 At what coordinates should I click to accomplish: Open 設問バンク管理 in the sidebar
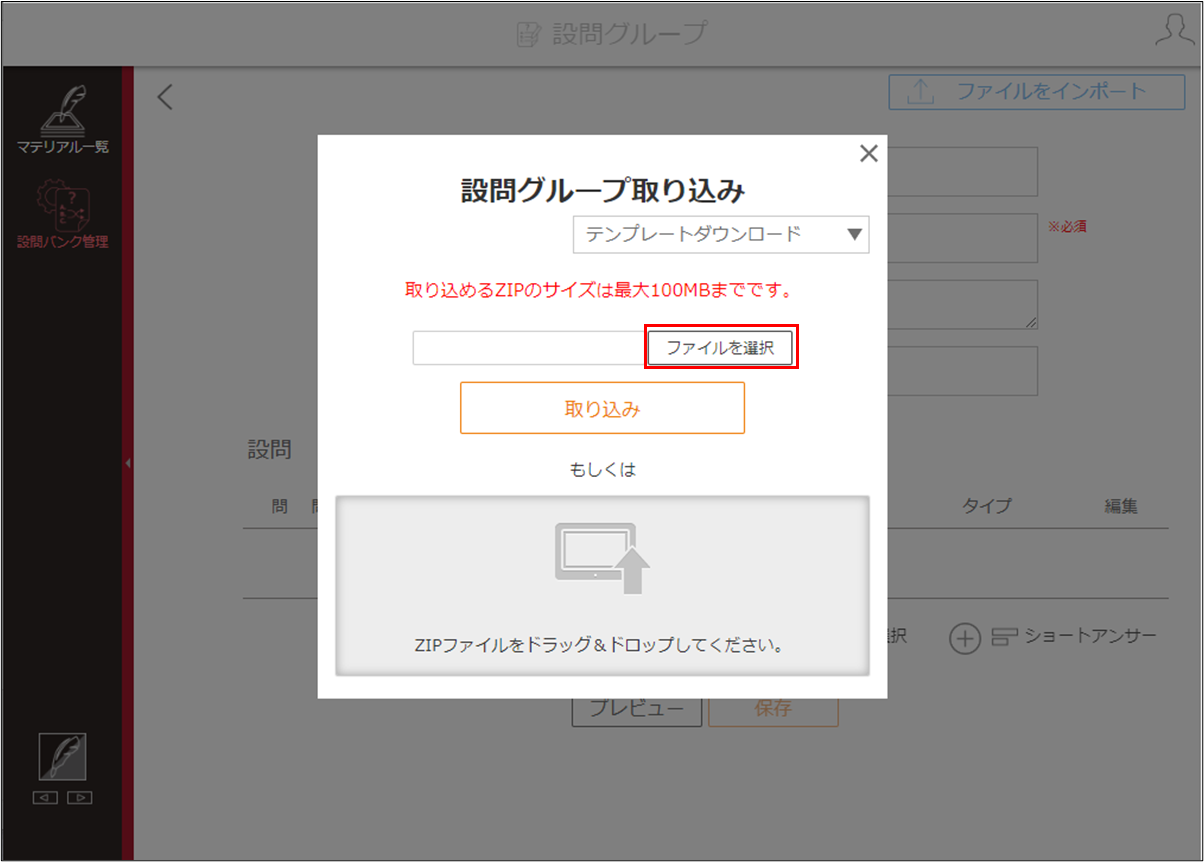pyautogui.click(x=62, y=213)
